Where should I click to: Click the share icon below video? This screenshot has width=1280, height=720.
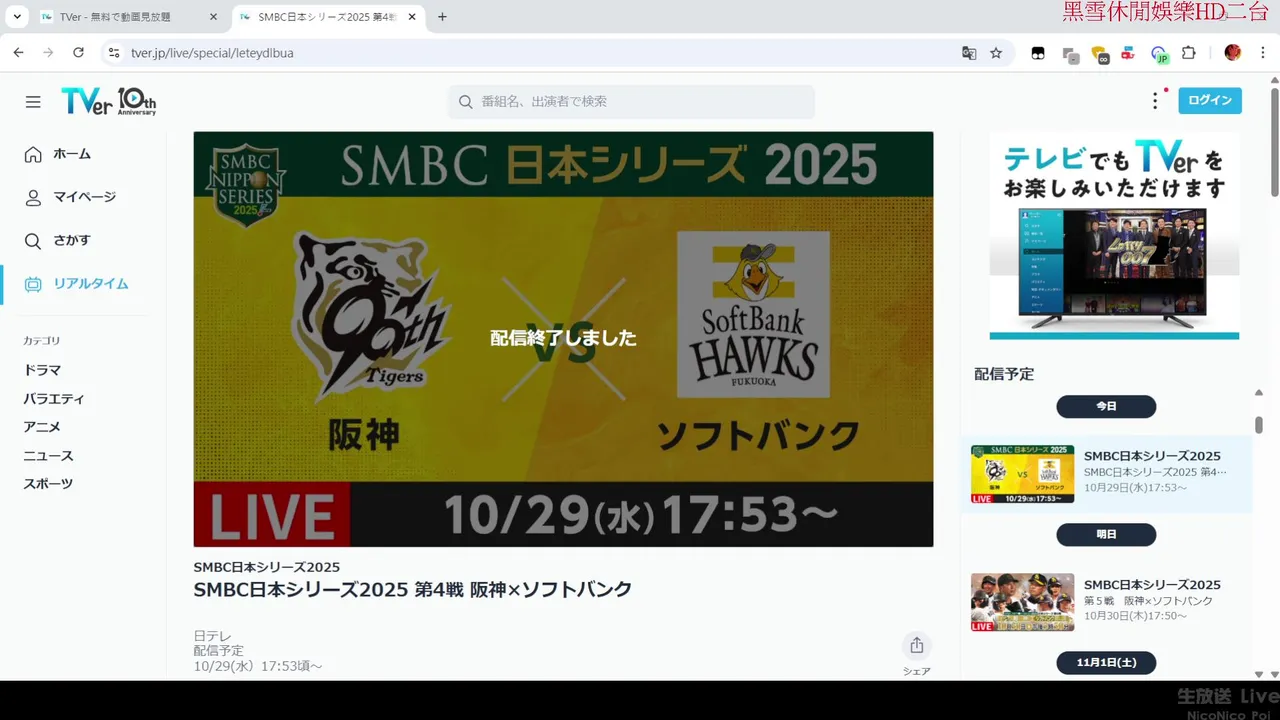point(916,645)
